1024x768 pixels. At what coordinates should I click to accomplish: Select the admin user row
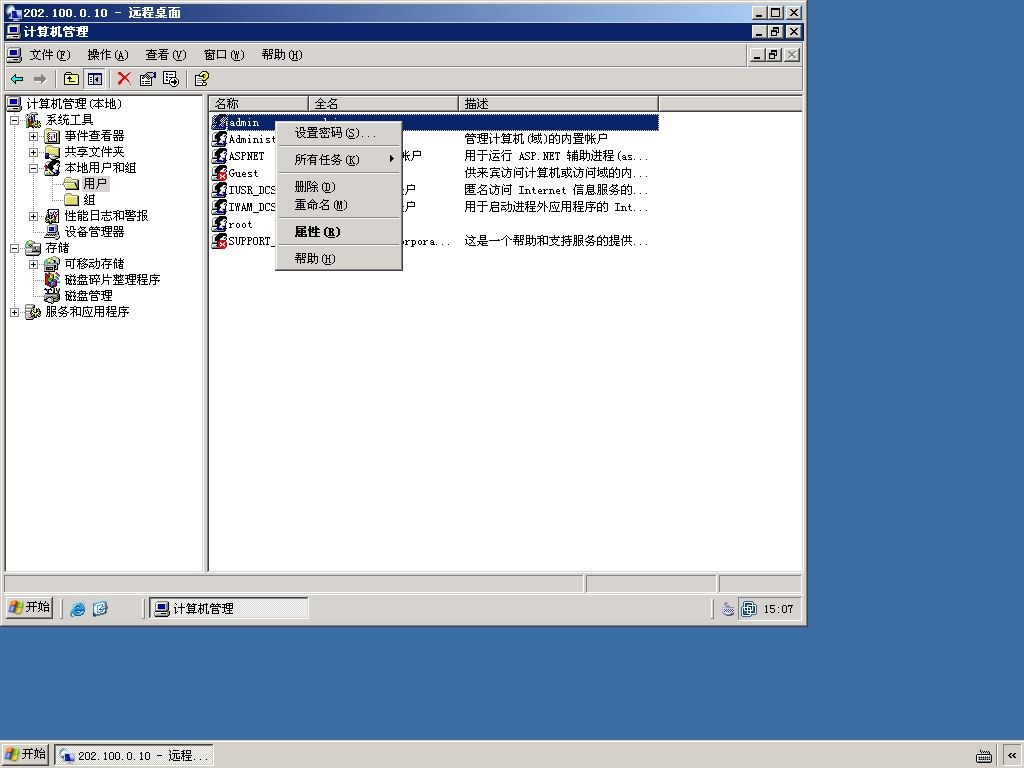(x=434, y=122)
